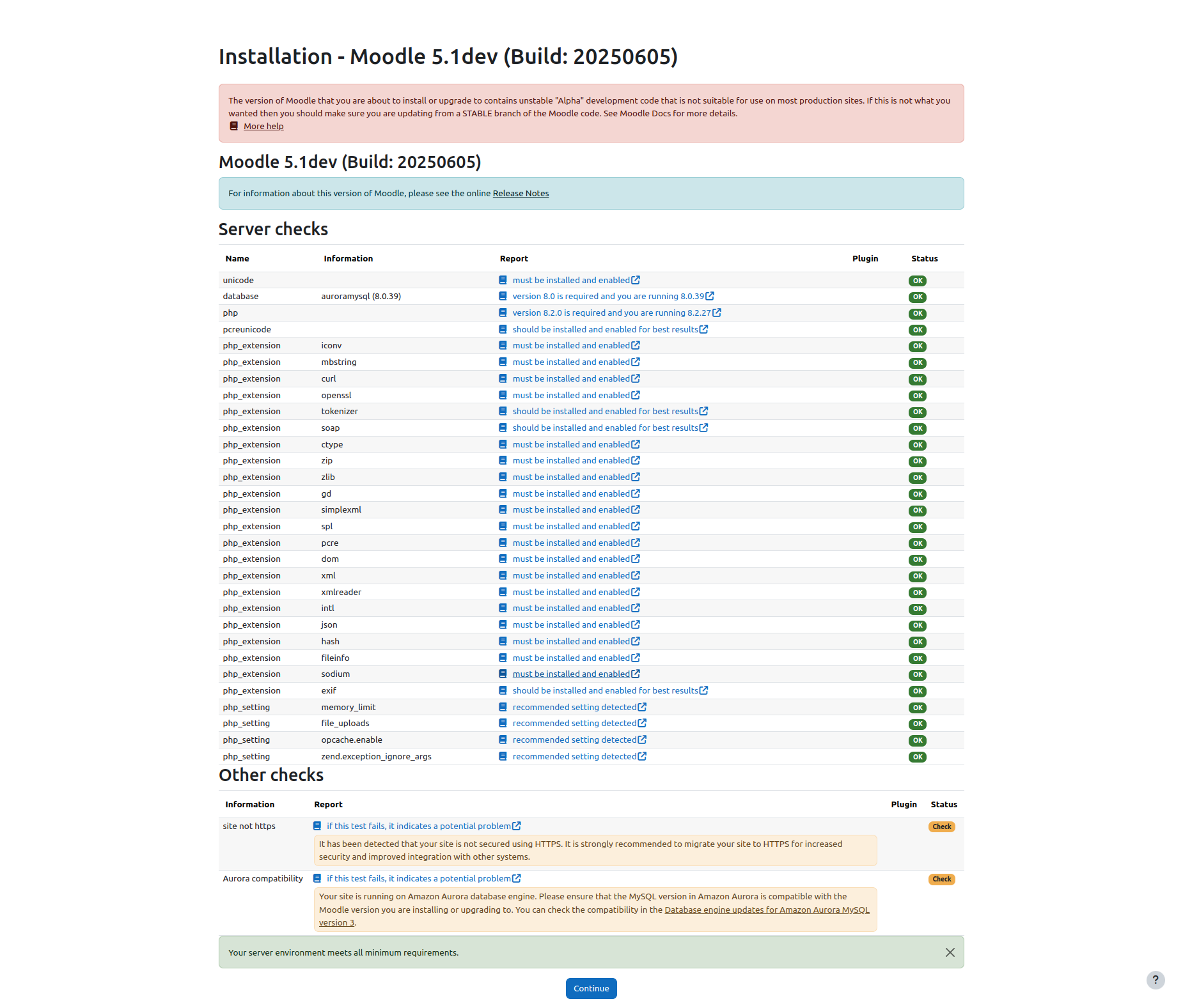Click the book icon next to More help
Viewport: 1183px width, 1008px height.
tap(234, 126)
